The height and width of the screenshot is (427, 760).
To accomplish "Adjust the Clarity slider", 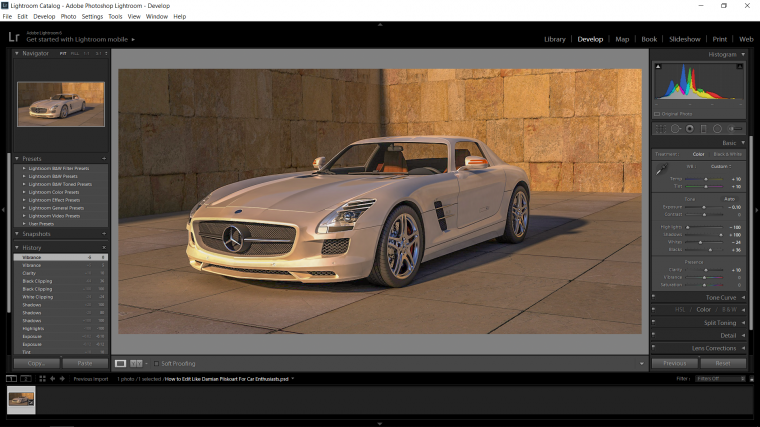I will pyautogui.click(x=706, y=270).
